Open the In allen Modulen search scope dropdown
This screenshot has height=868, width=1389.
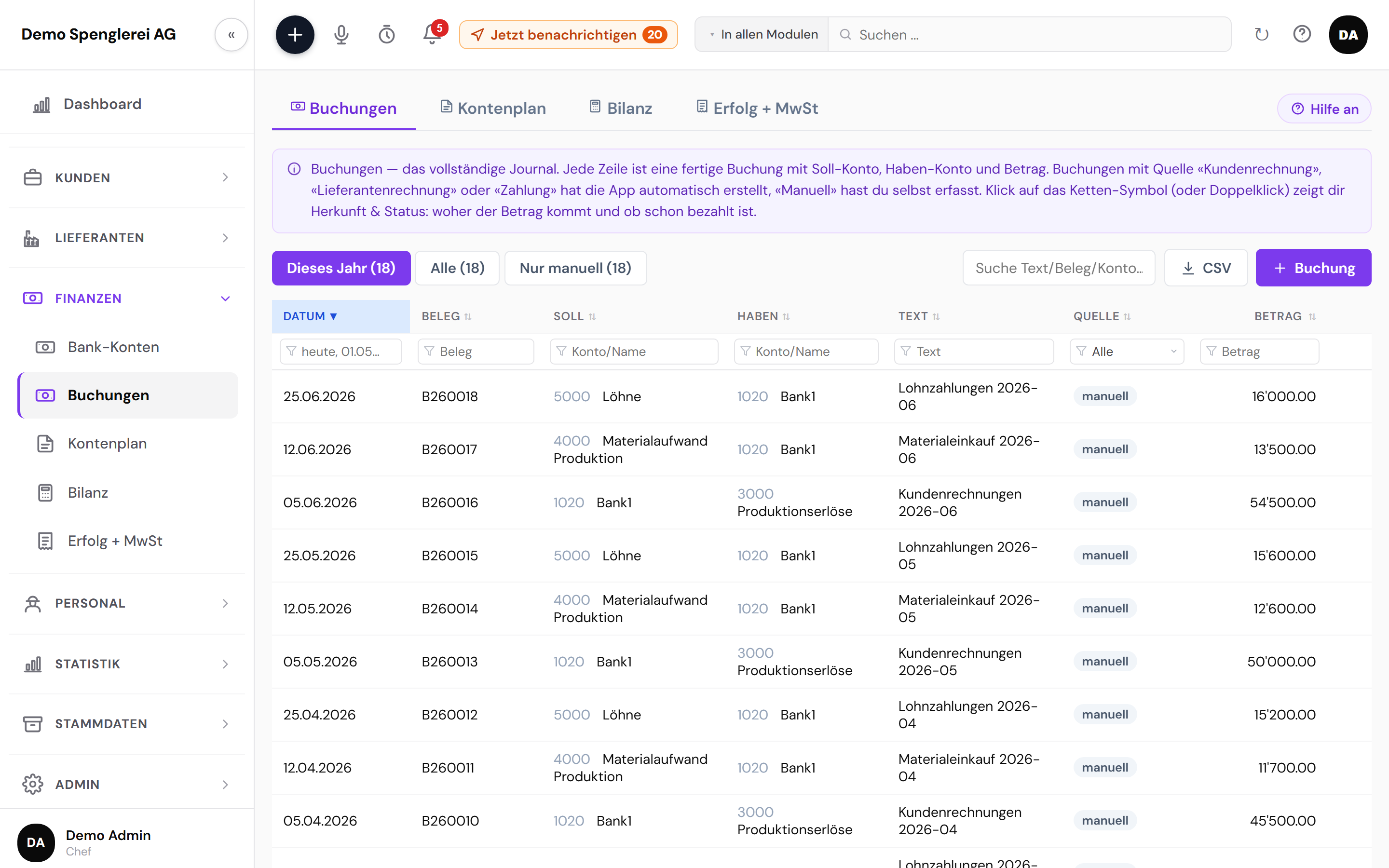(762, 34)
